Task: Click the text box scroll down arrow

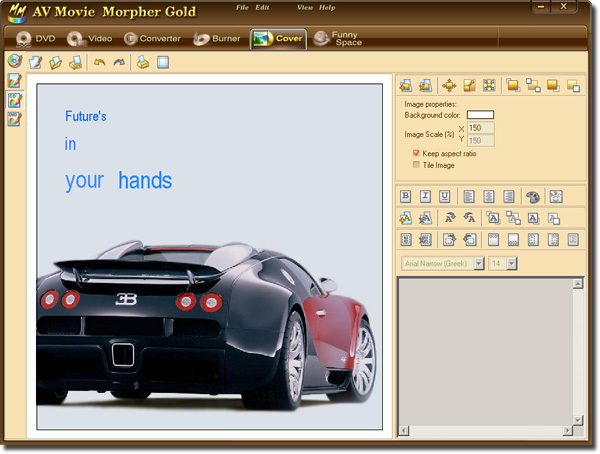Action: click(x=578, y=420)
